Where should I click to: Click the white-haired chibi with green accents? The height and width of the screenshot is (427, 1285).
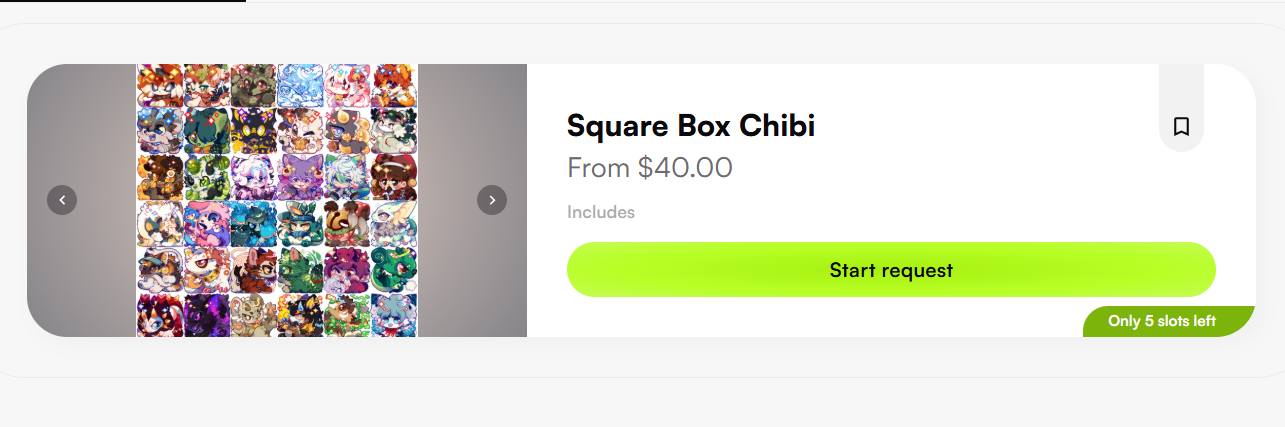[x=347, y=176]
